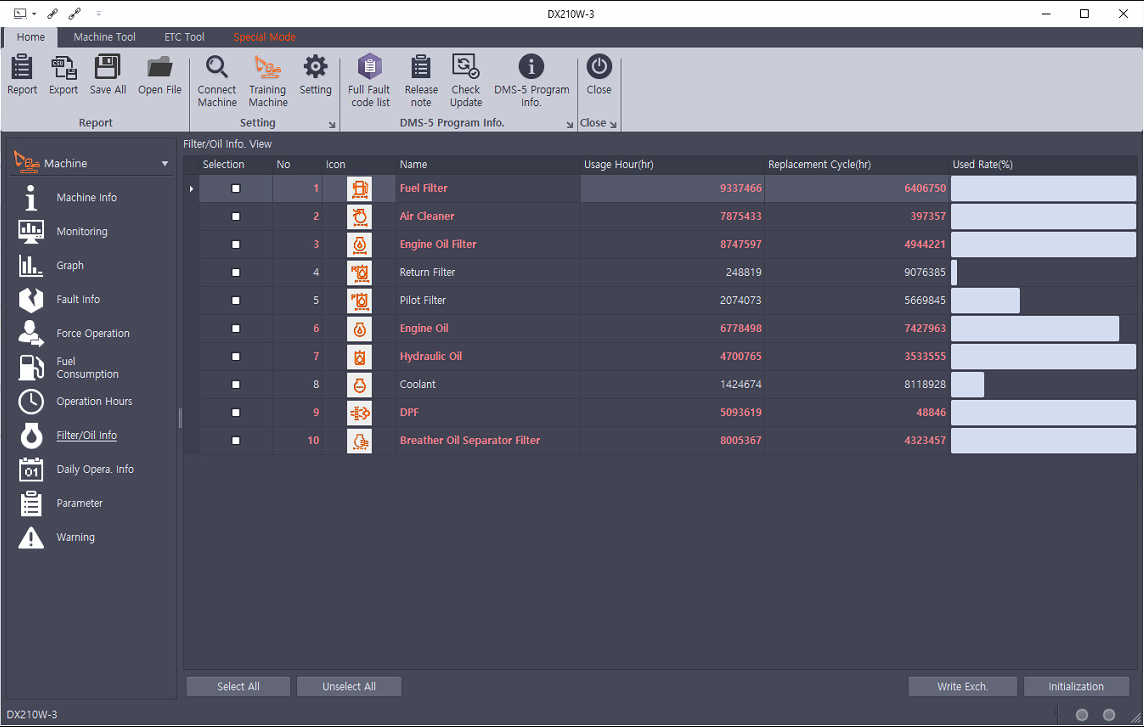Expand DMS-5 Program Info. group launcher
1144x727 pixels.
tap(570, 125)
